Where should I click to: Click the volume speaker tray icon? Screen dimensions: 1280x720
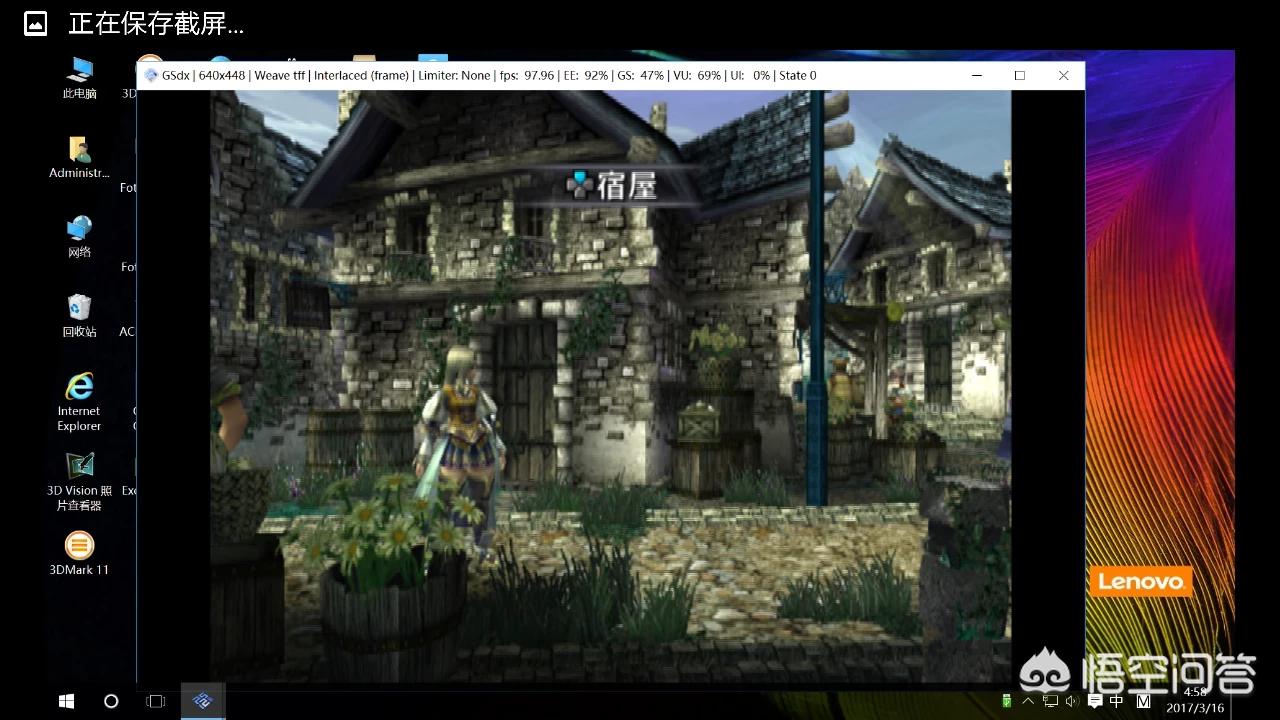1071,701
